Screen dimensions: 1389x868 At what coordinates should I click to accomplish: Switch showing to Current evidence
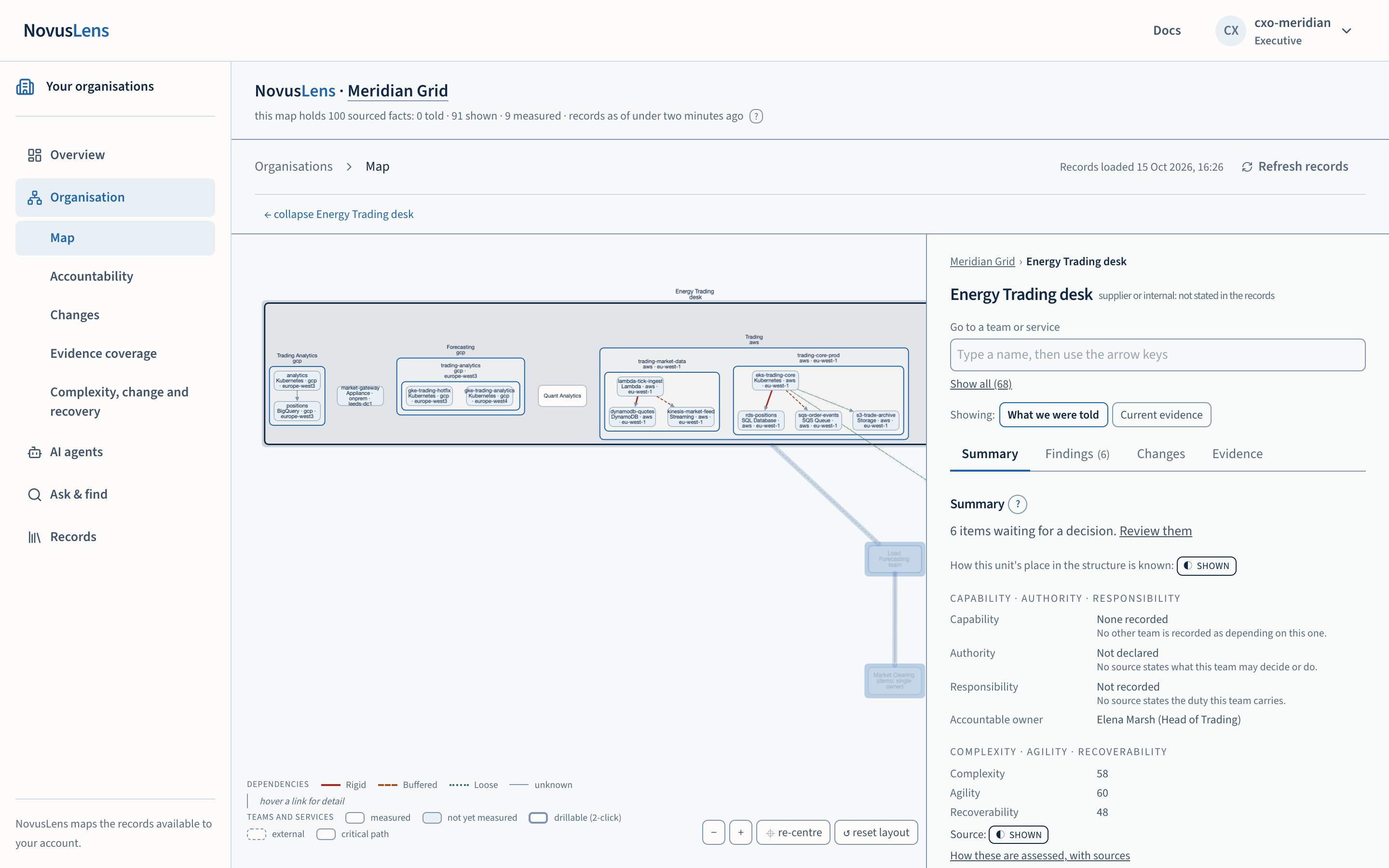click(x=1161, y=415)
